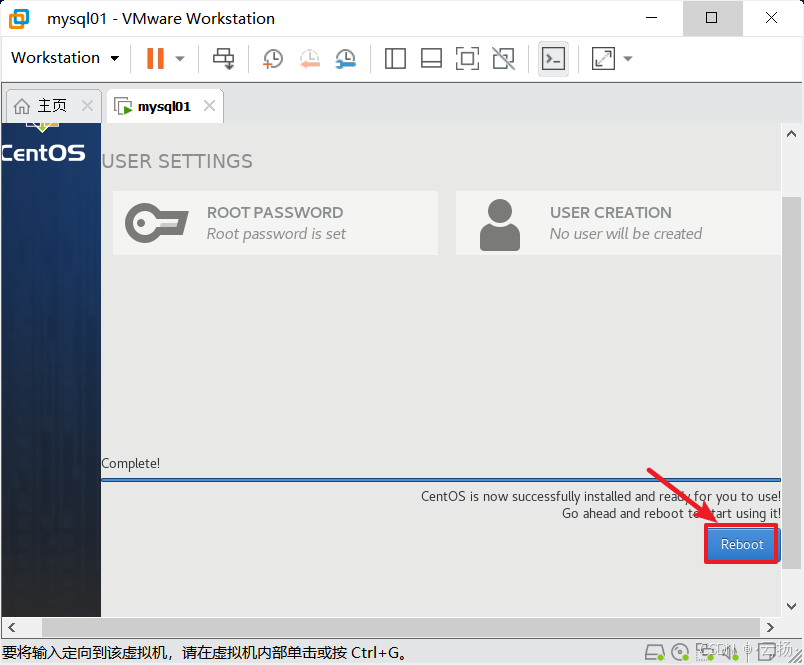
Task: Open ROOT PASSWORD settings
Action: pyautogui.click(x=275, y=223)
